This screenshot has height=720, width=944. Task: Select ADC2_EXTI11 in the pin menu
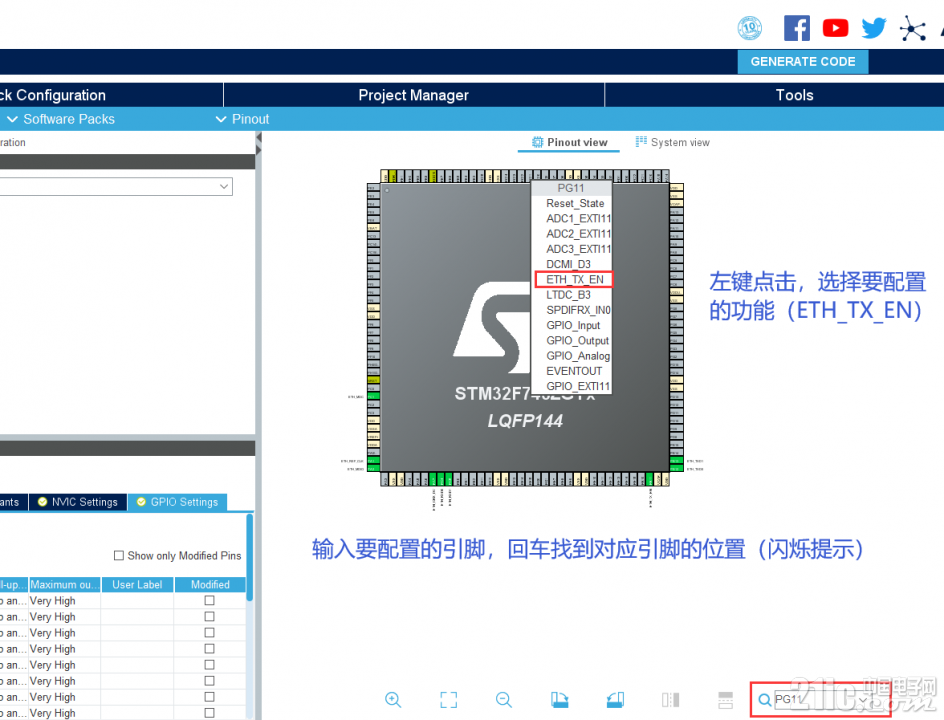coord(571,234)
